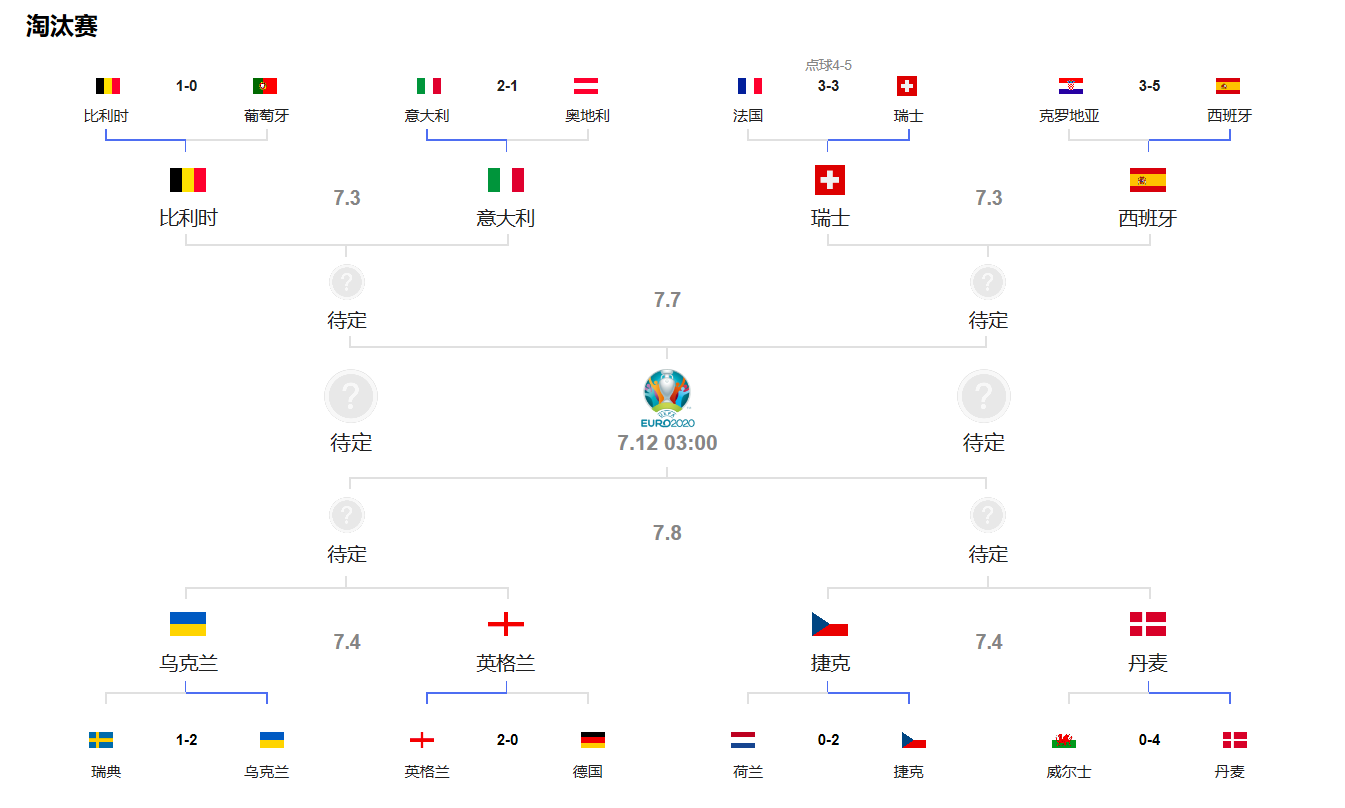Select the Sweden flag icon

point(101,740)
